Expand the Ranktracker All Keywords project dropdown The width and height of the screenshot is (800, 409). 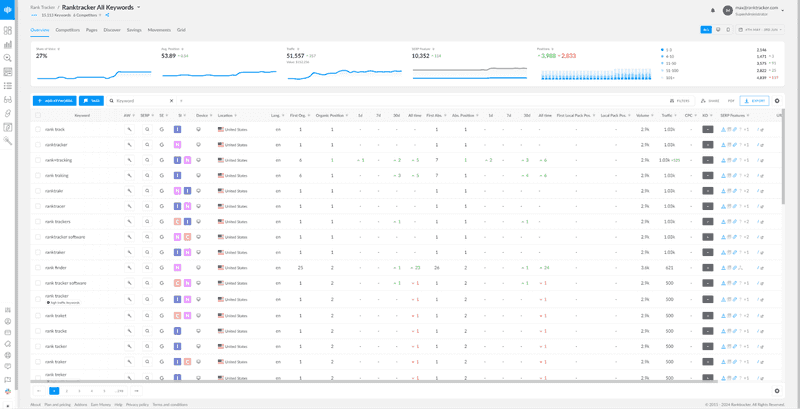pyautogui.click(x=138, y=7)
